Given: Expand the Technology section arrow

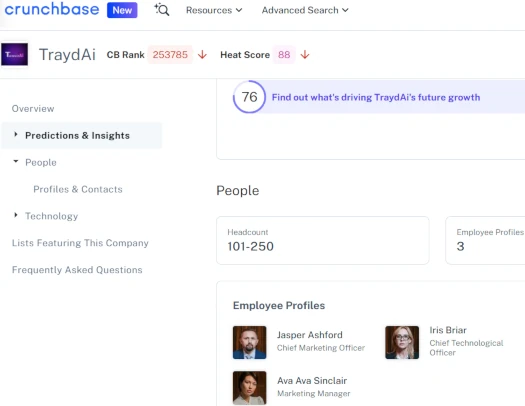Looking at the screenshot, I should [x=15, y=215].
